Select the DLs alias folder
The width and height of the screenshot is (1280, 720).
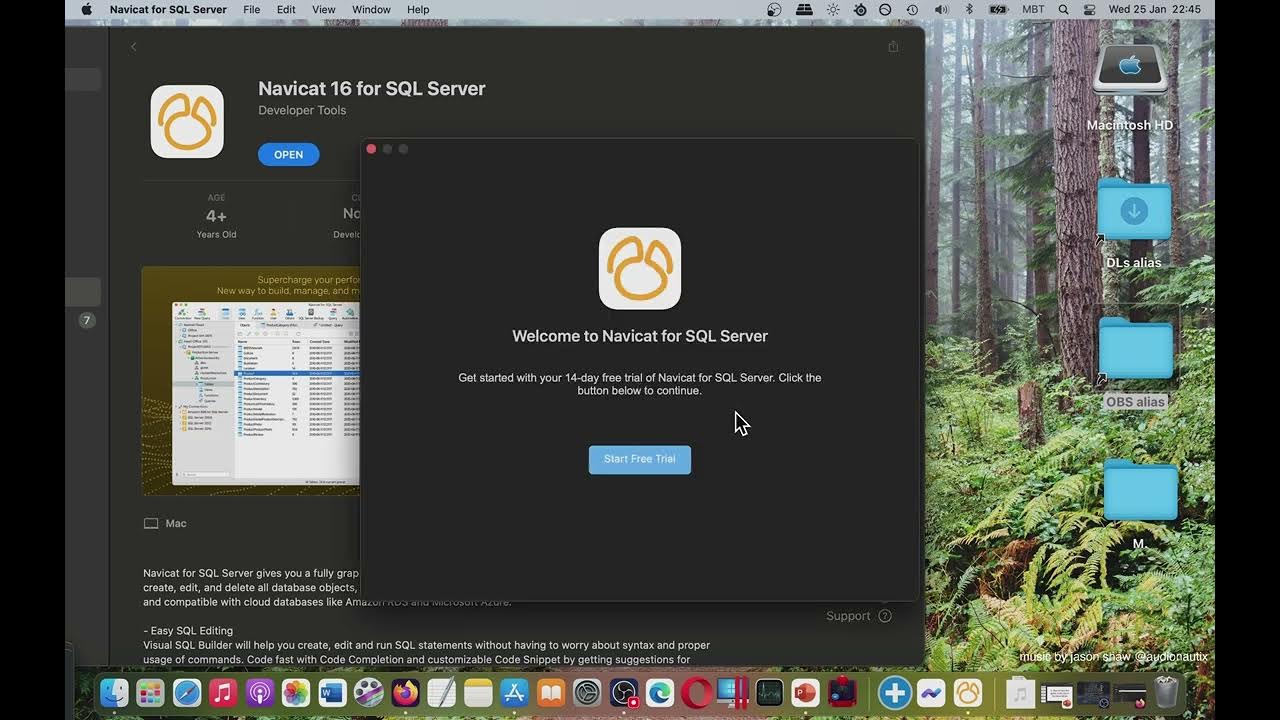click(x=1134, y=212)
